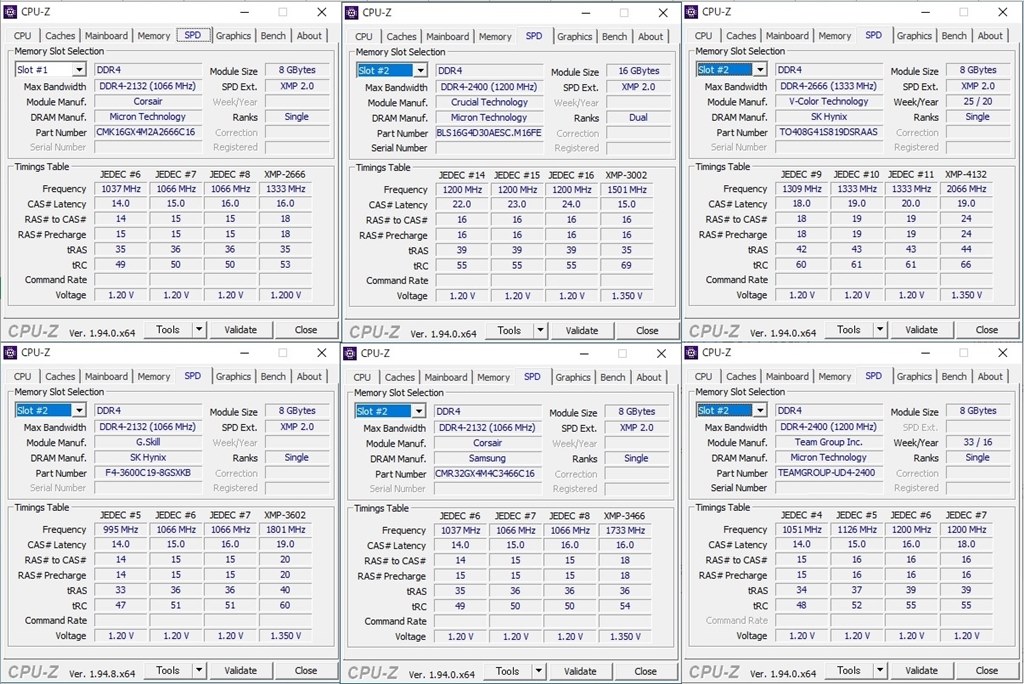Open the Slot #2 dropdown in the Team Group window

tap(760, 410)
